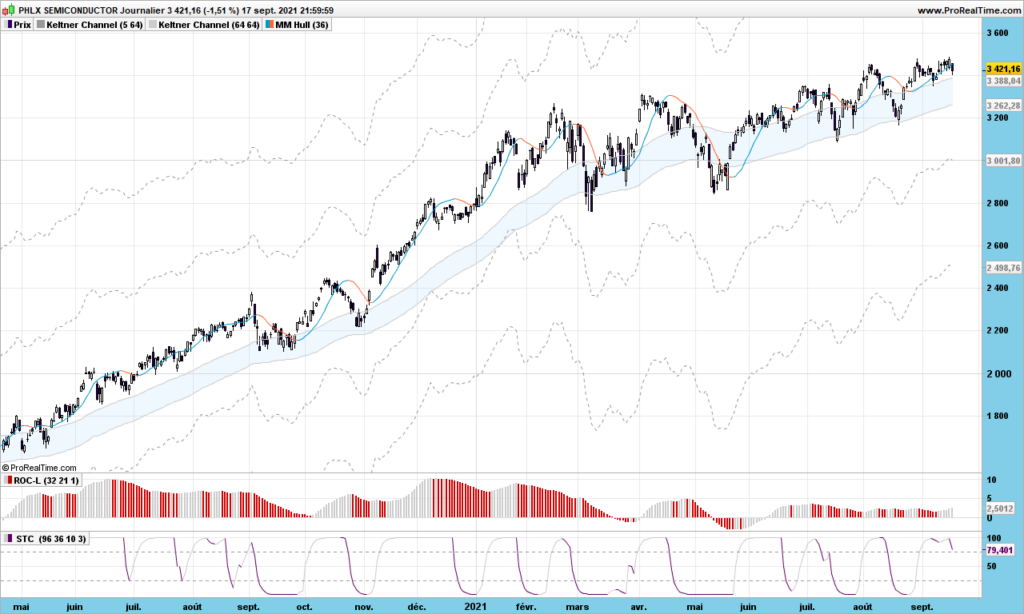Select the Prix legend label
1024x614 pixels.
pyautogui.click(x=22, y=25)
